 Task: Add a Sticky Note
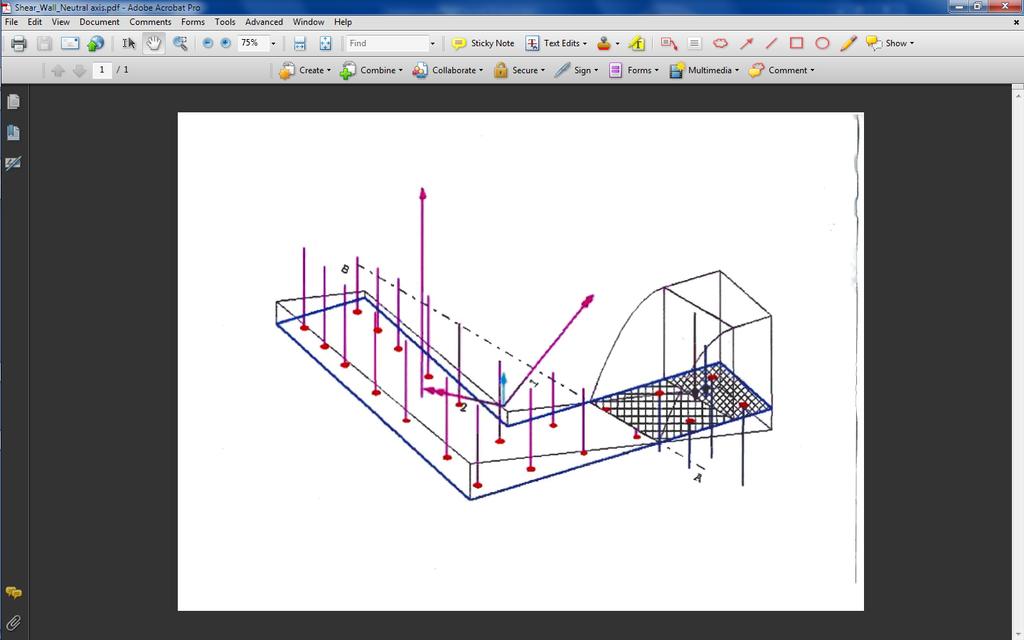tap(483, 44)
